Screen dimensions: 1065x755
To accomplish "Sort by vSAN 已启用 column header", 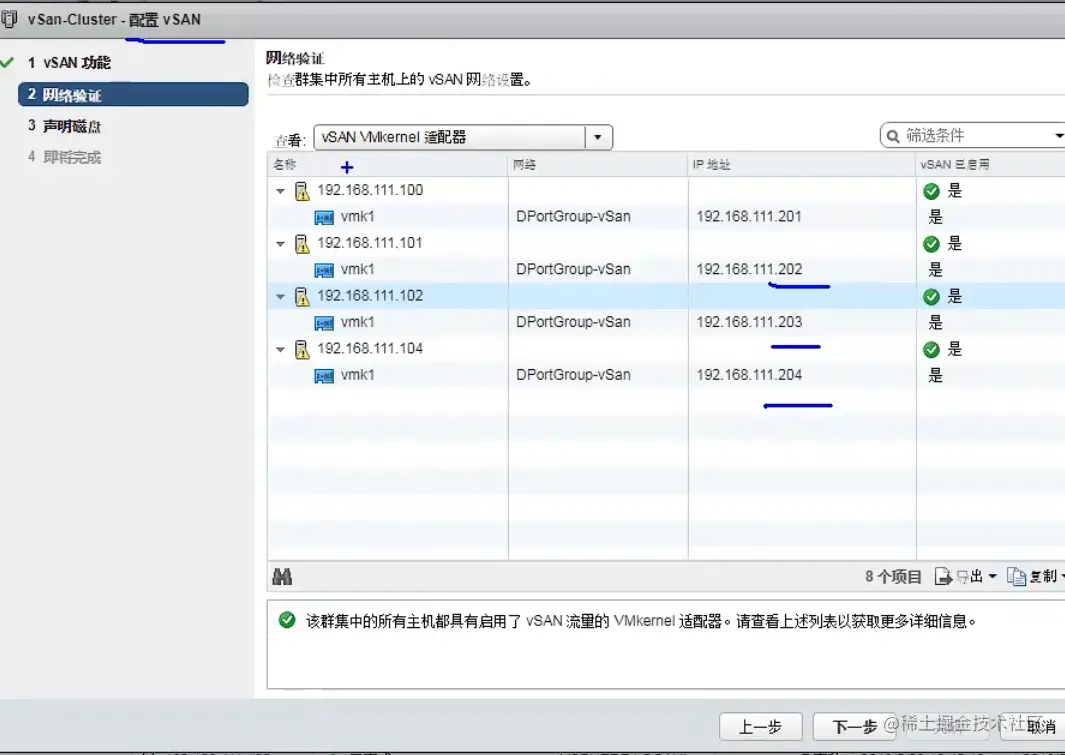I will coord(990,165).
